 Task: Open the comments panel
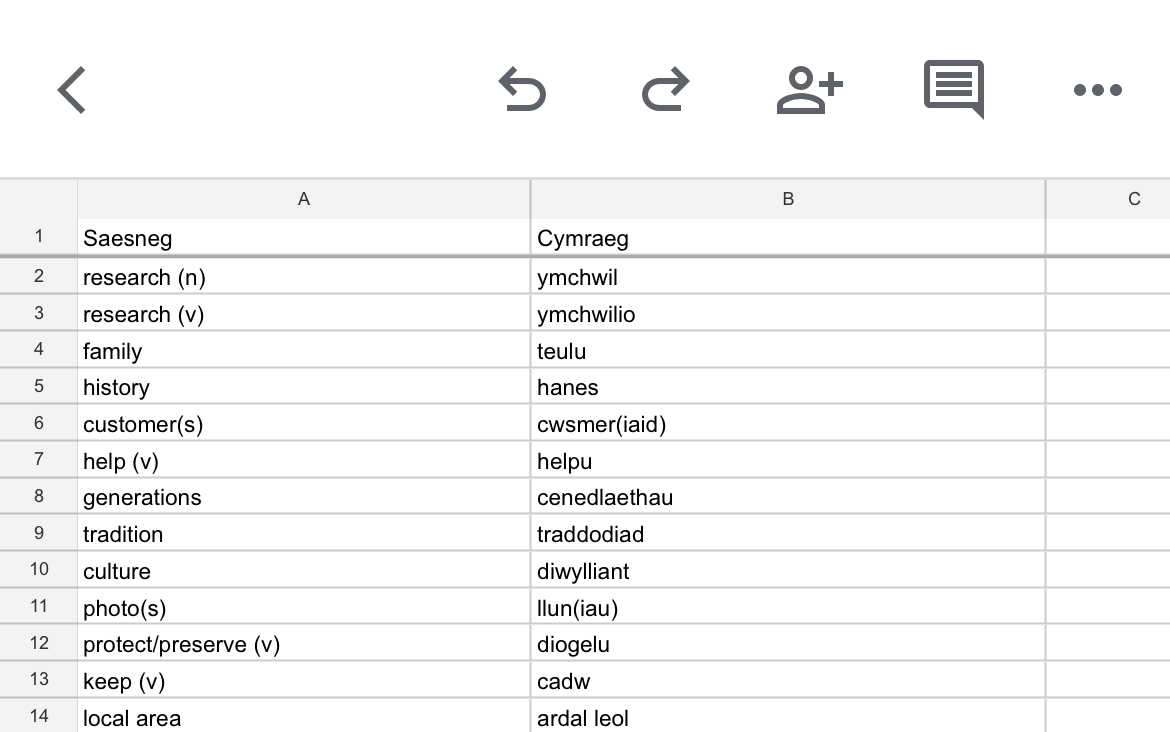pos(954,89)
